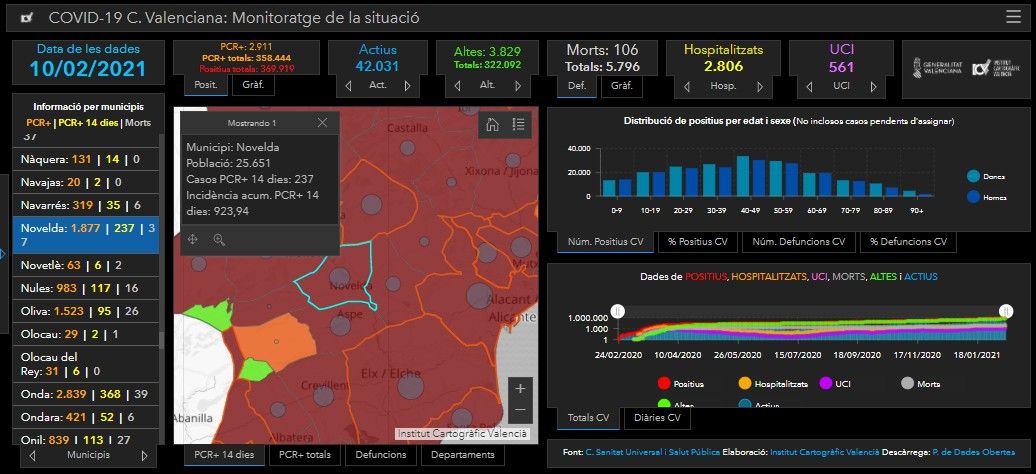1036x474 pixels.
Task: Open Institut Cartogràfic Valencià footer link
Action: [x=824, y=453]
